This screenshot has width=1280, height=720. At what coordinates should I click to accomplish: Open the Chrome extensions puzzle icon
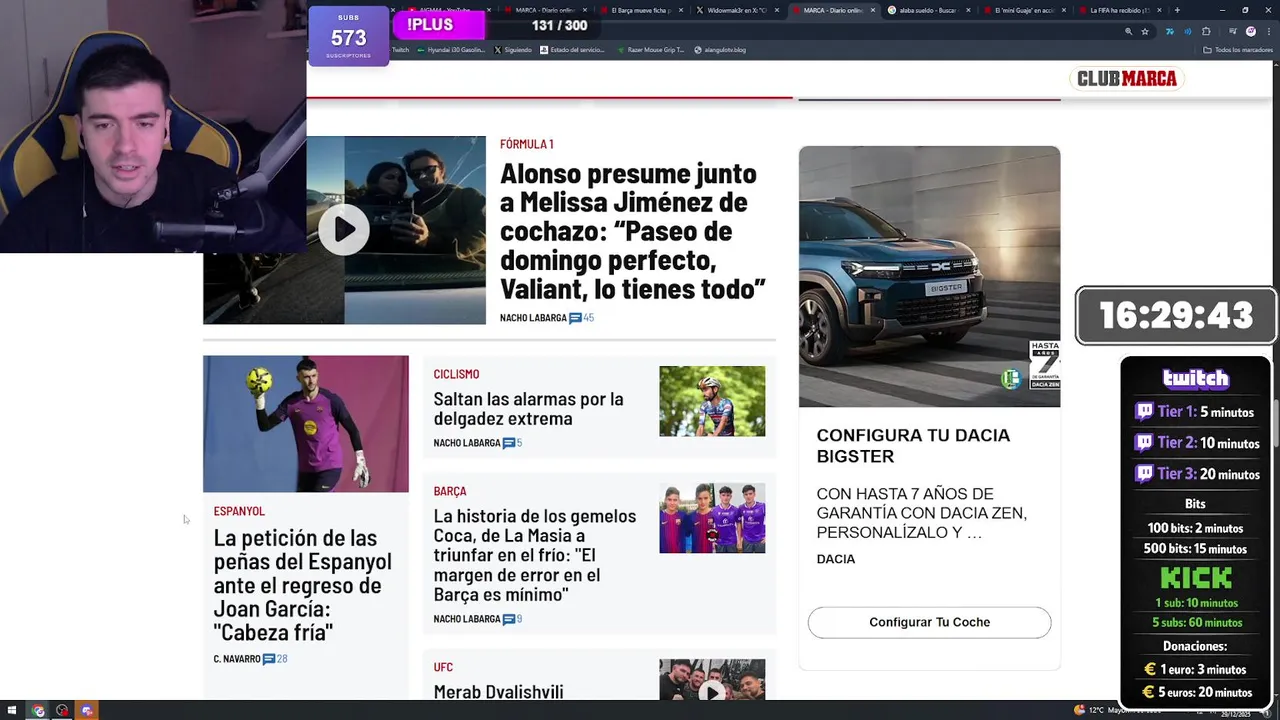[x=1206, y=31]
